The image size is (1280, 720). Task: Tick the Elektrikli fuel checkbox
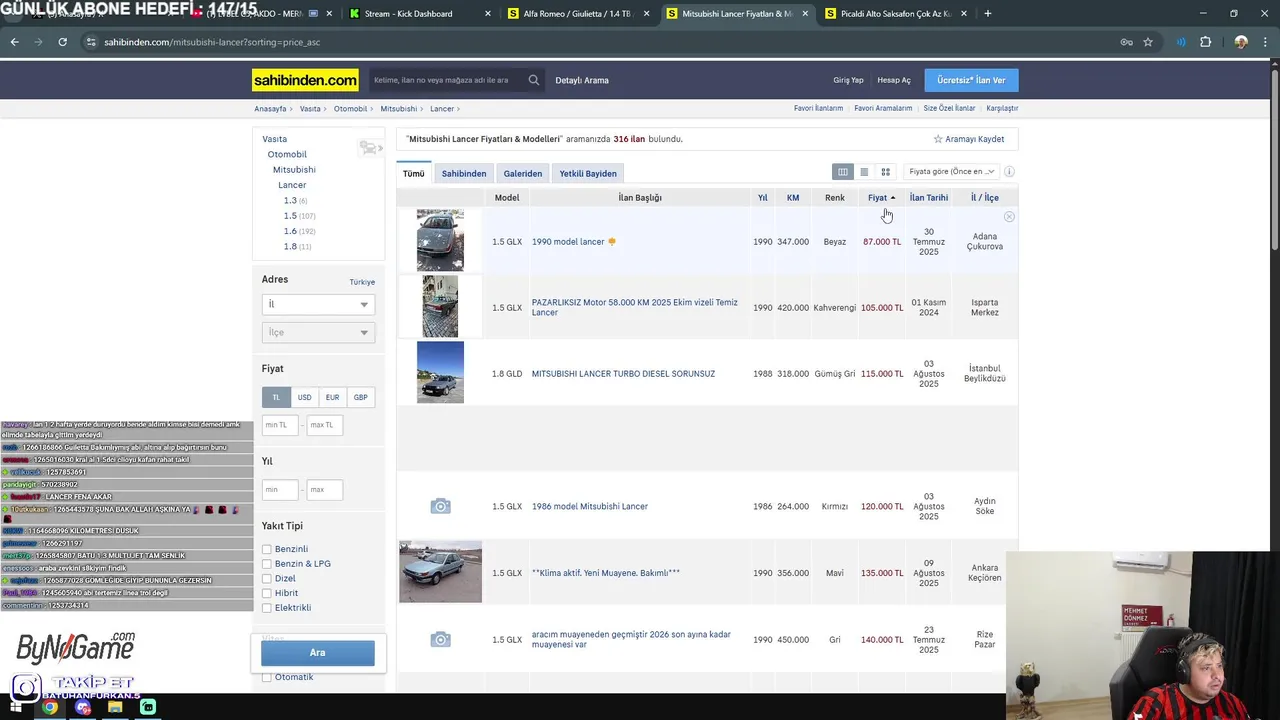point(267,608)
